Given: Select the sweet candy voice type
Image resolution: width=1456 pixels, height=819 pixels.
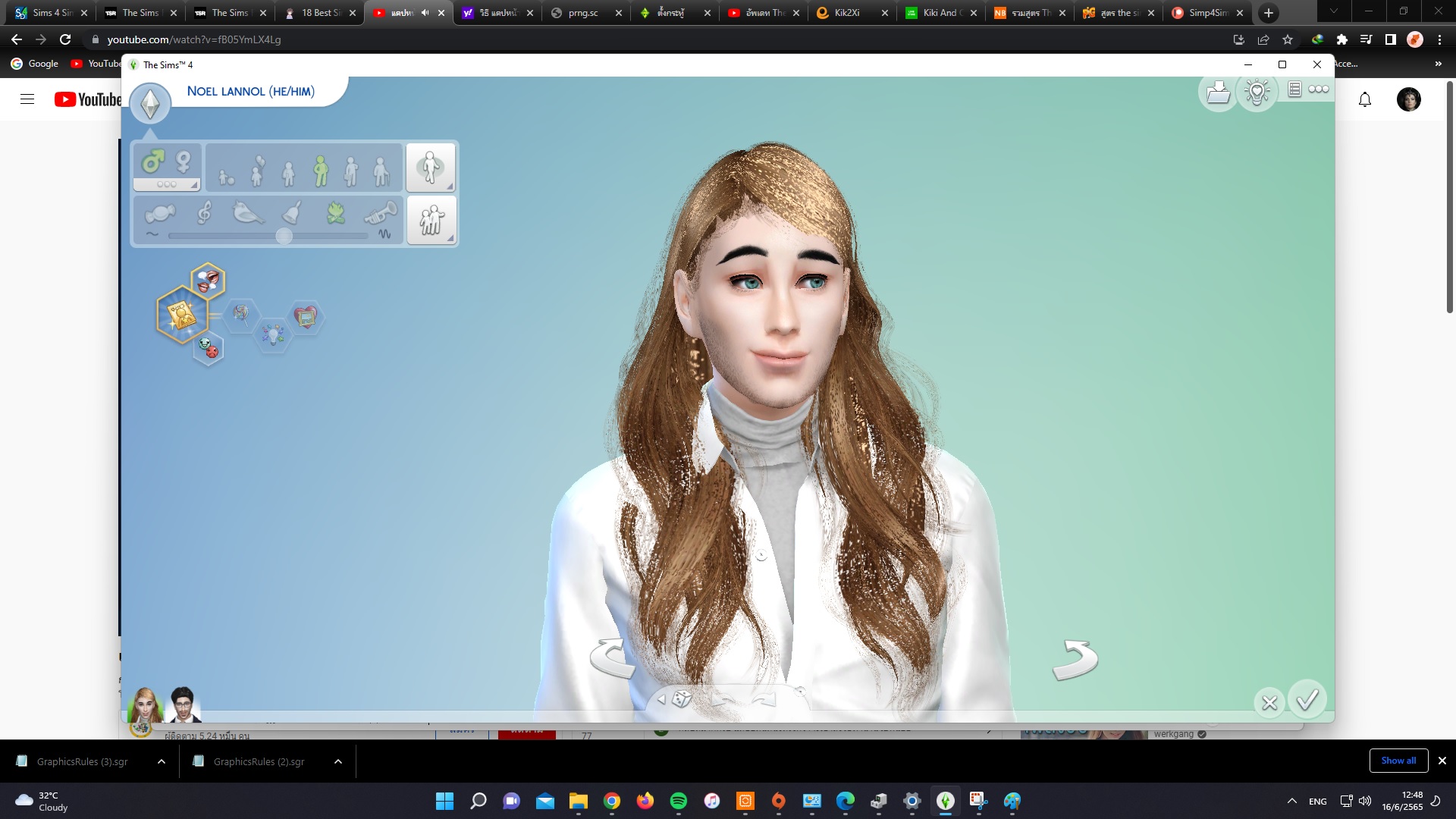Looking at the screenshot, I should tap(159, 214).
